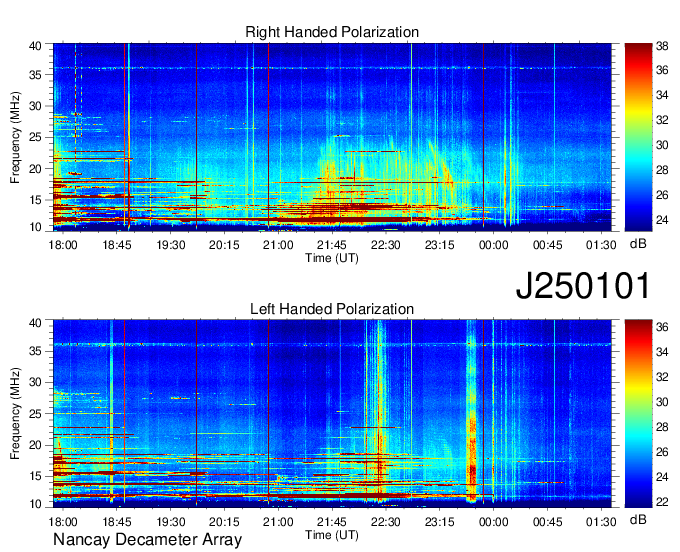Click the 20:15 time tick of Left Handed plot
This screenshot has height=552, width=680.
tap(224, 522)
